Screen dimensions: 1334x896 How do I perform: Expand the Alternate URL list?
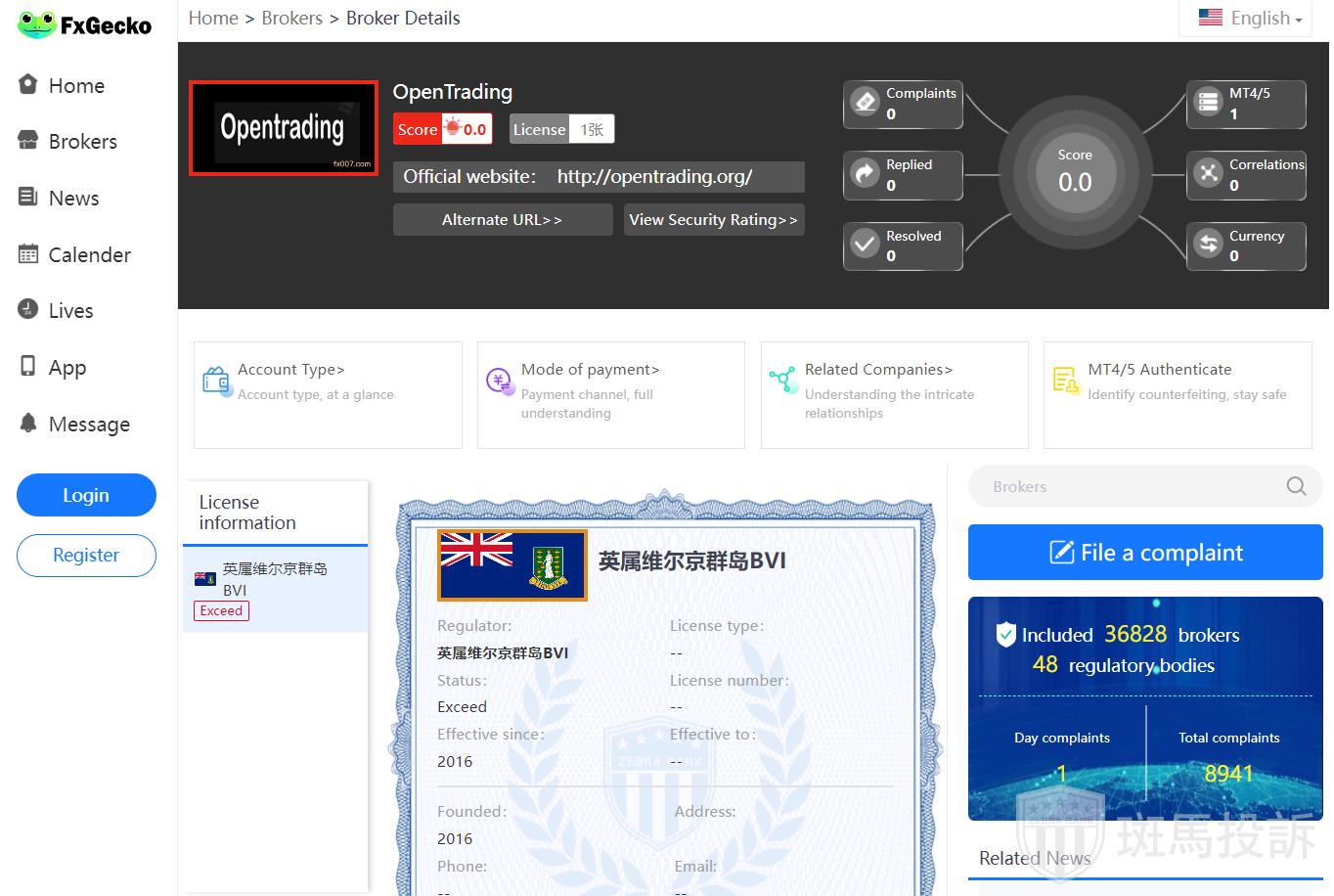pyautogui.click(x=502, y=220)
